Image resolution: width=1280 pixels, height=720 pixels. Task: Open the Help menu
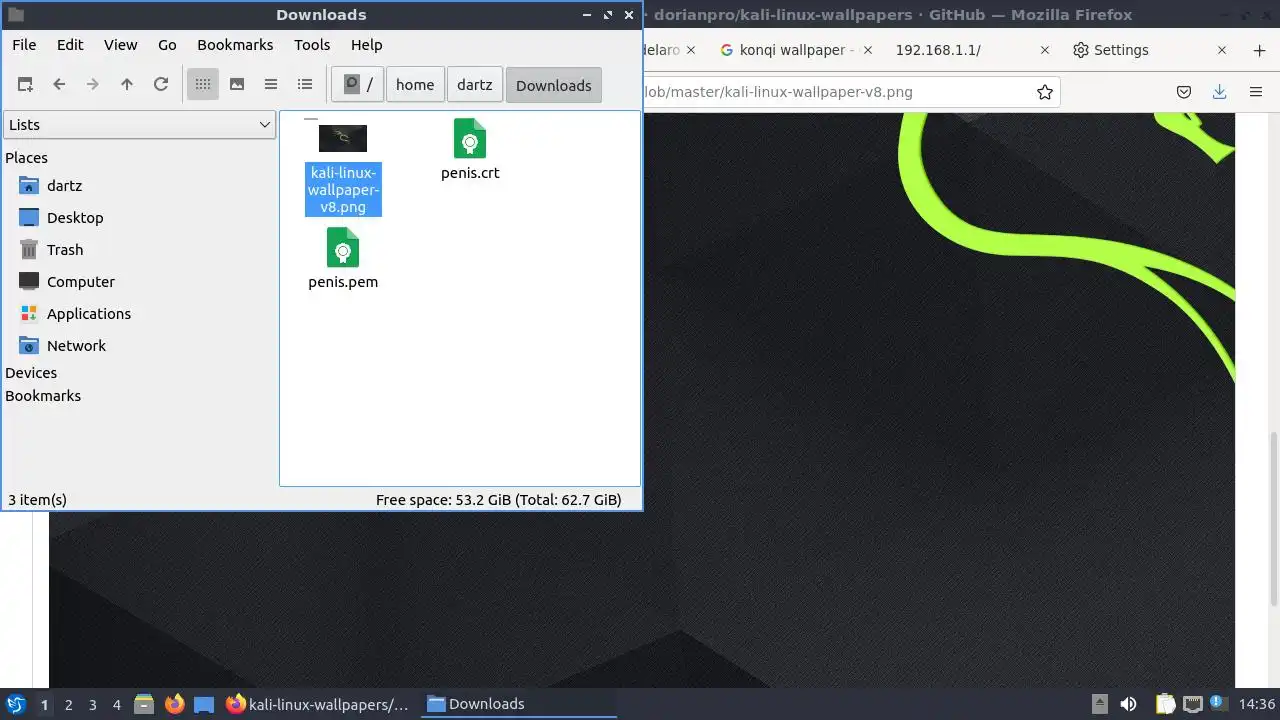[x=367, y=45]
